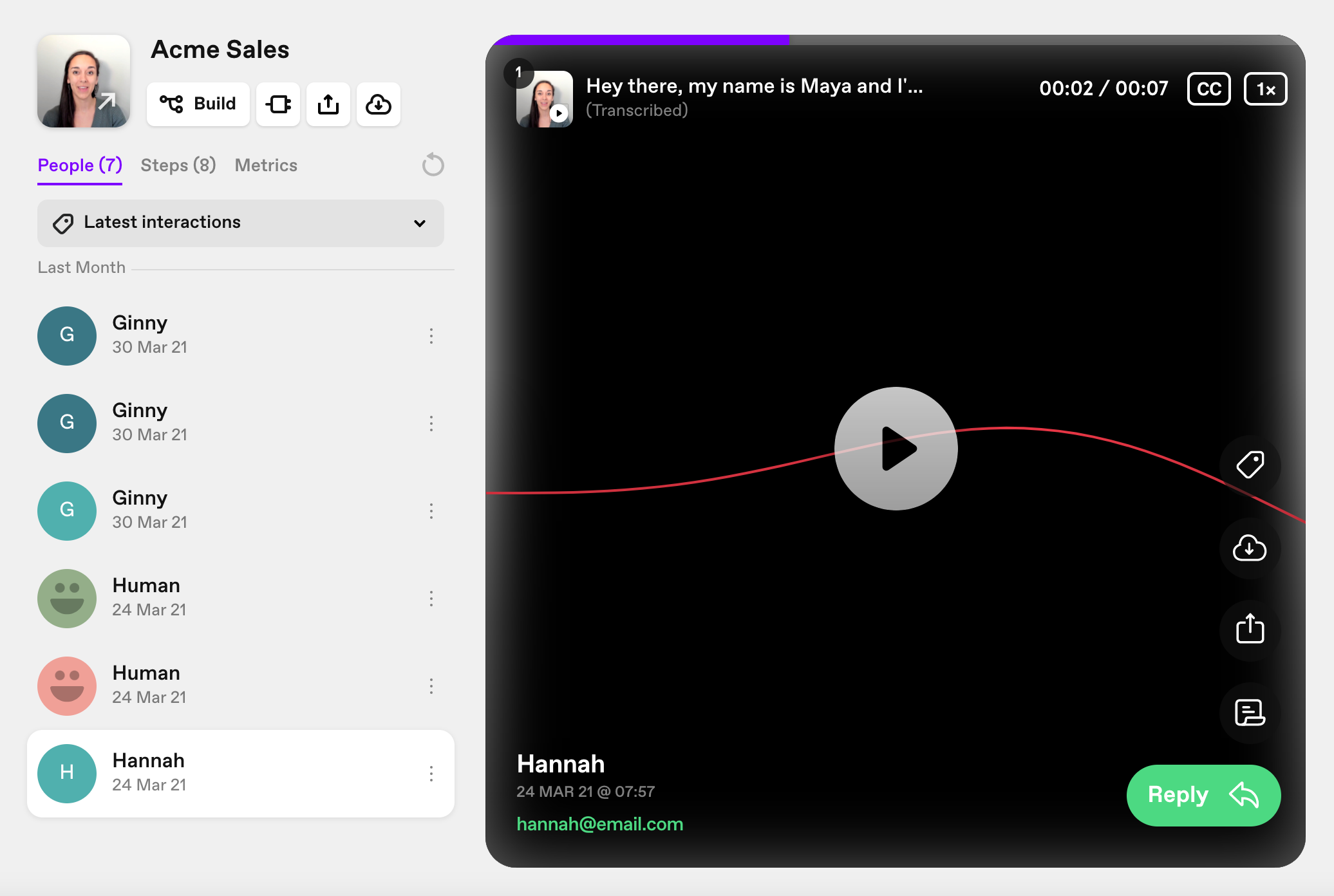Toggle closed captions with the CC button
1334x896 pixels.
[1208, 89]
